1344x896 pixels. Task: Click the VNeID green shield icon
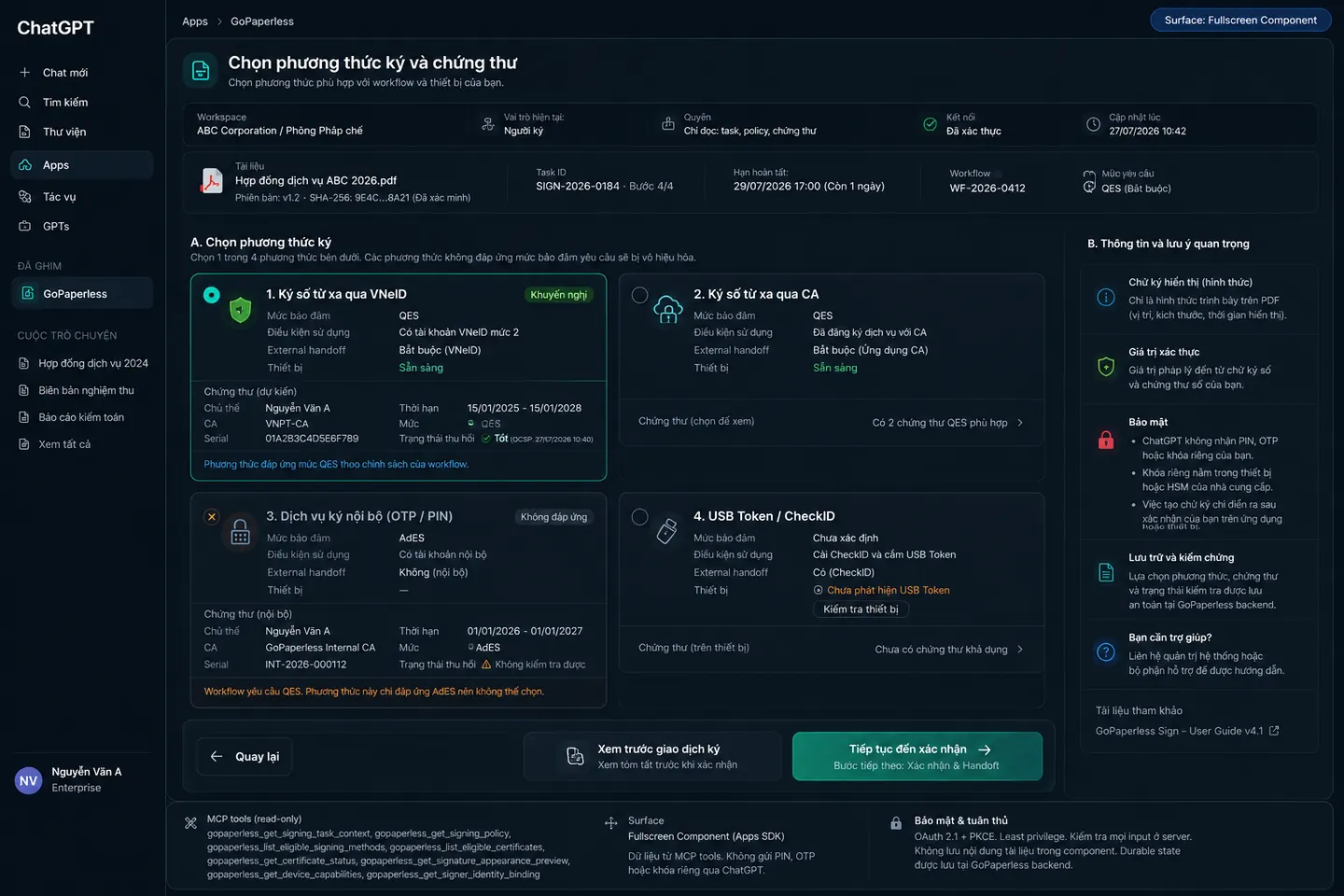241,310
